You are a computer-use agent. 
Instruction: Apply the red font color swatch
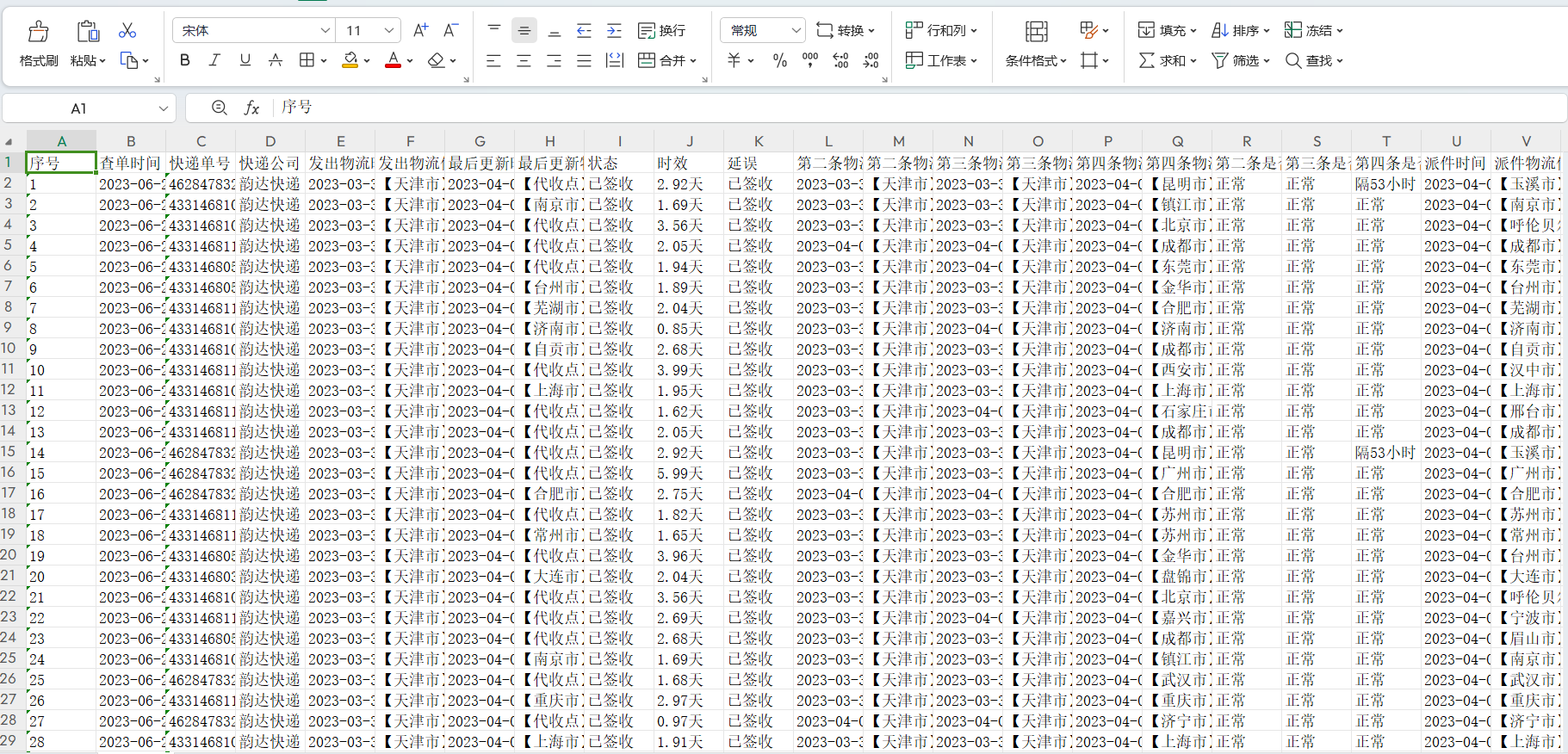click(393, 60)
